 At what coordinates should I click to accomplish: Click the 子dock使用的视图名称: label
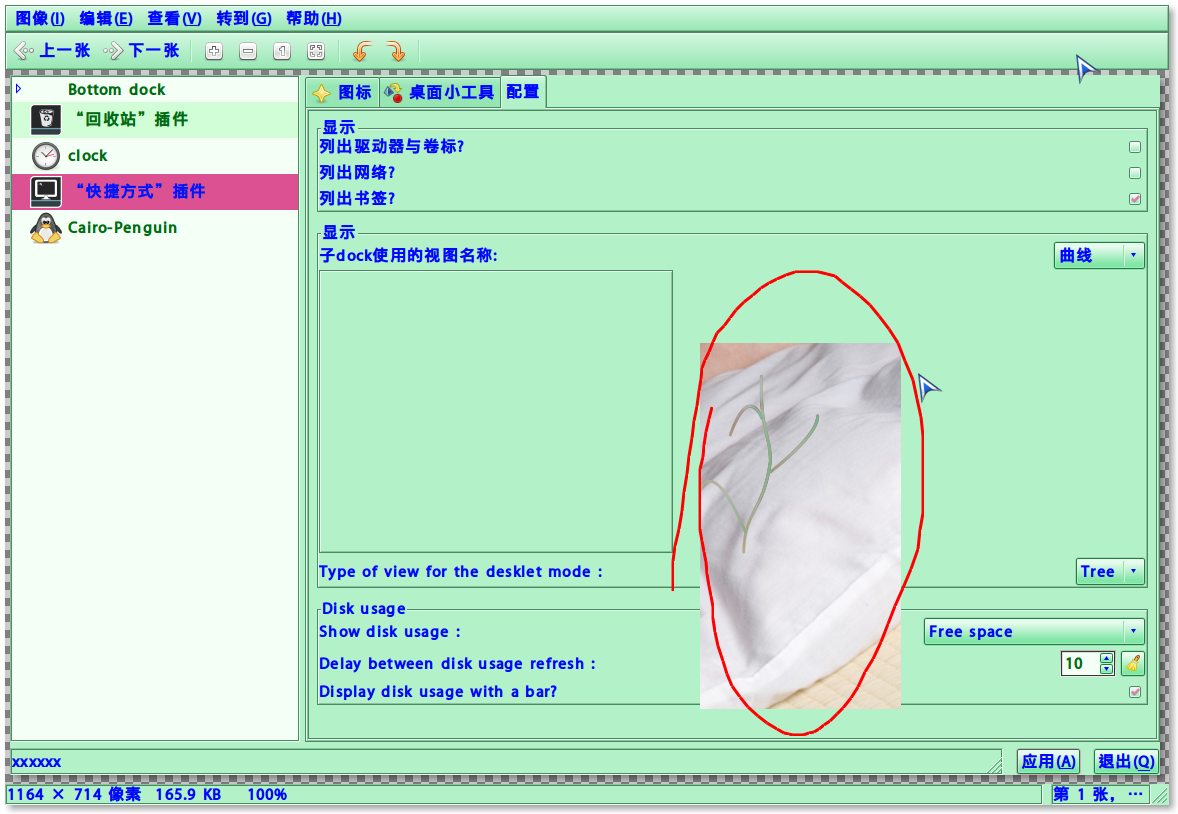pos(409,256)
